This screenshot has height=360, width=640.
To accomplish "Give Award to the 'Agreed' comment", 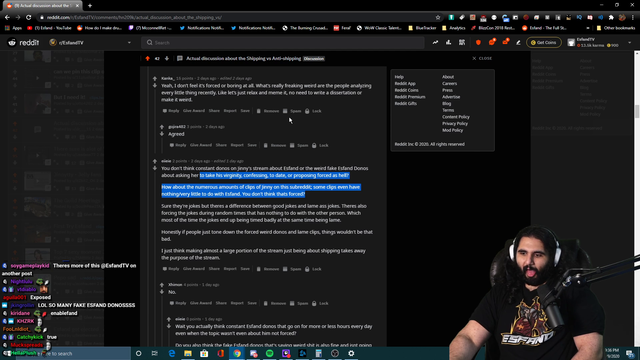I will click(201, 145).
